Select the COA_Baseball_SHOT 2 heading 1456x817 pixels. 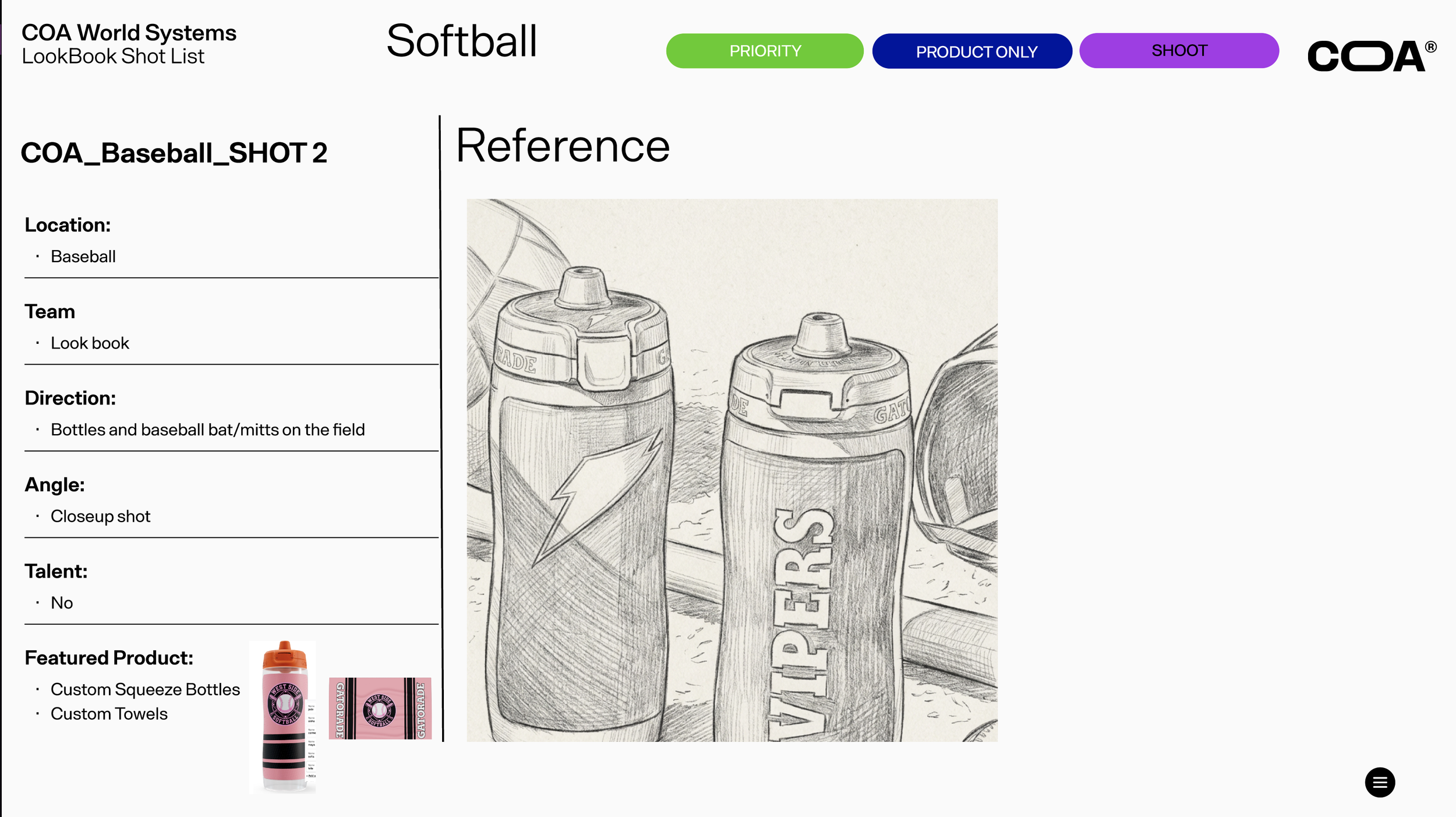click(x=174, y=153)
